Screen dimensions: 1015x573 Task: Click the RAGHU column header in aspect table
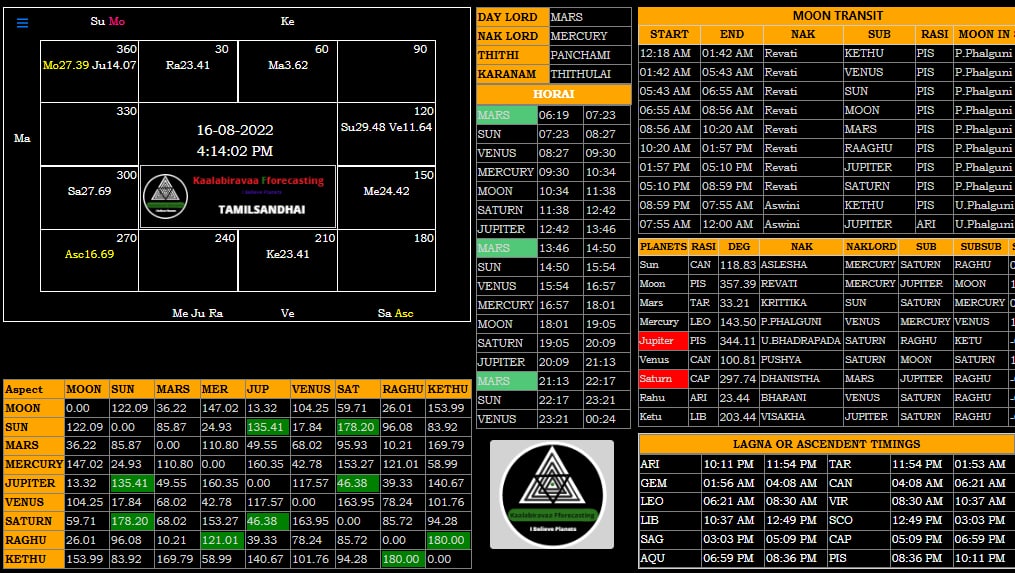coord(403,389)
